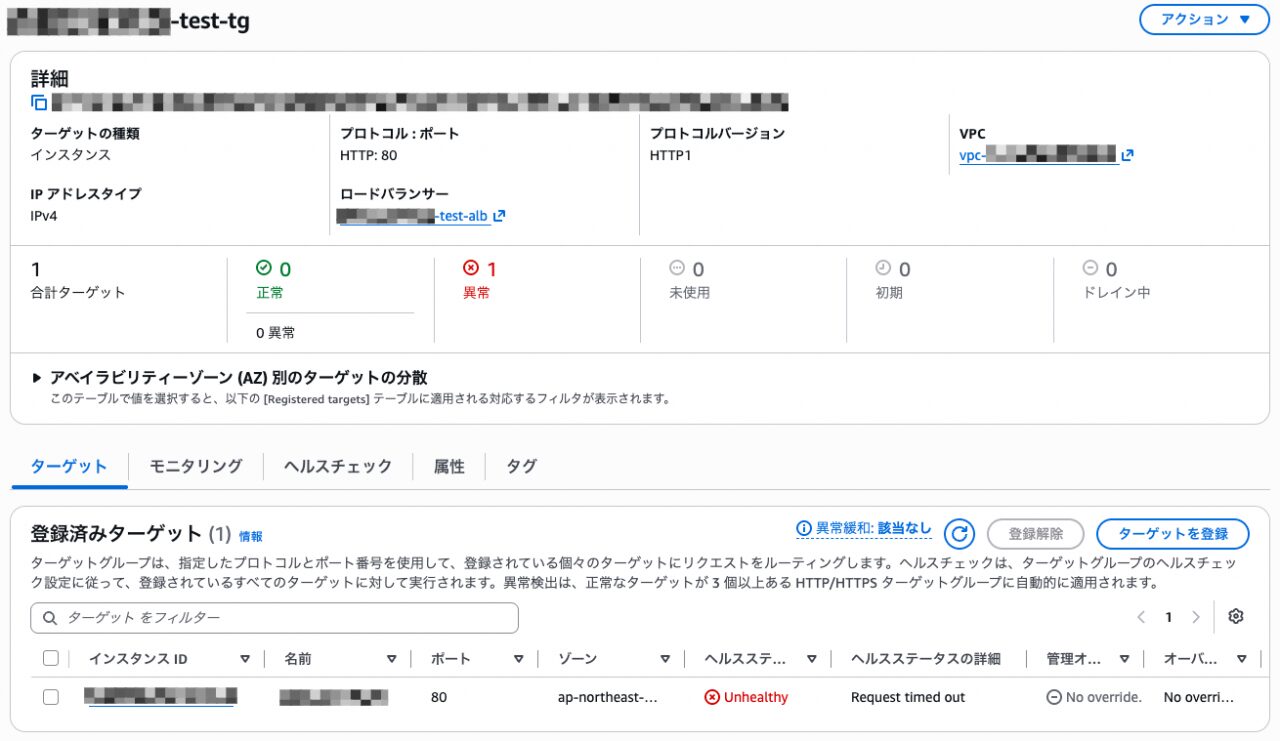
Task: Click the 異常緩和: 該当なし link
Action: 873,528
